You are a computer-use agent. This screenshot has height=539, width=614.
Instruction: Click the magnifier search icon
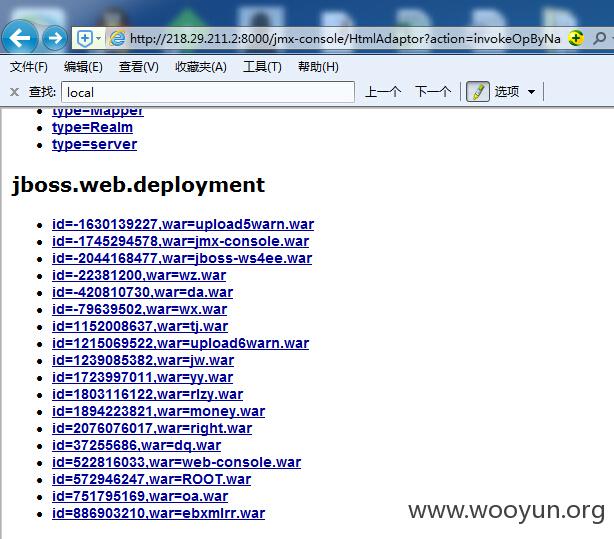(599, 38)
